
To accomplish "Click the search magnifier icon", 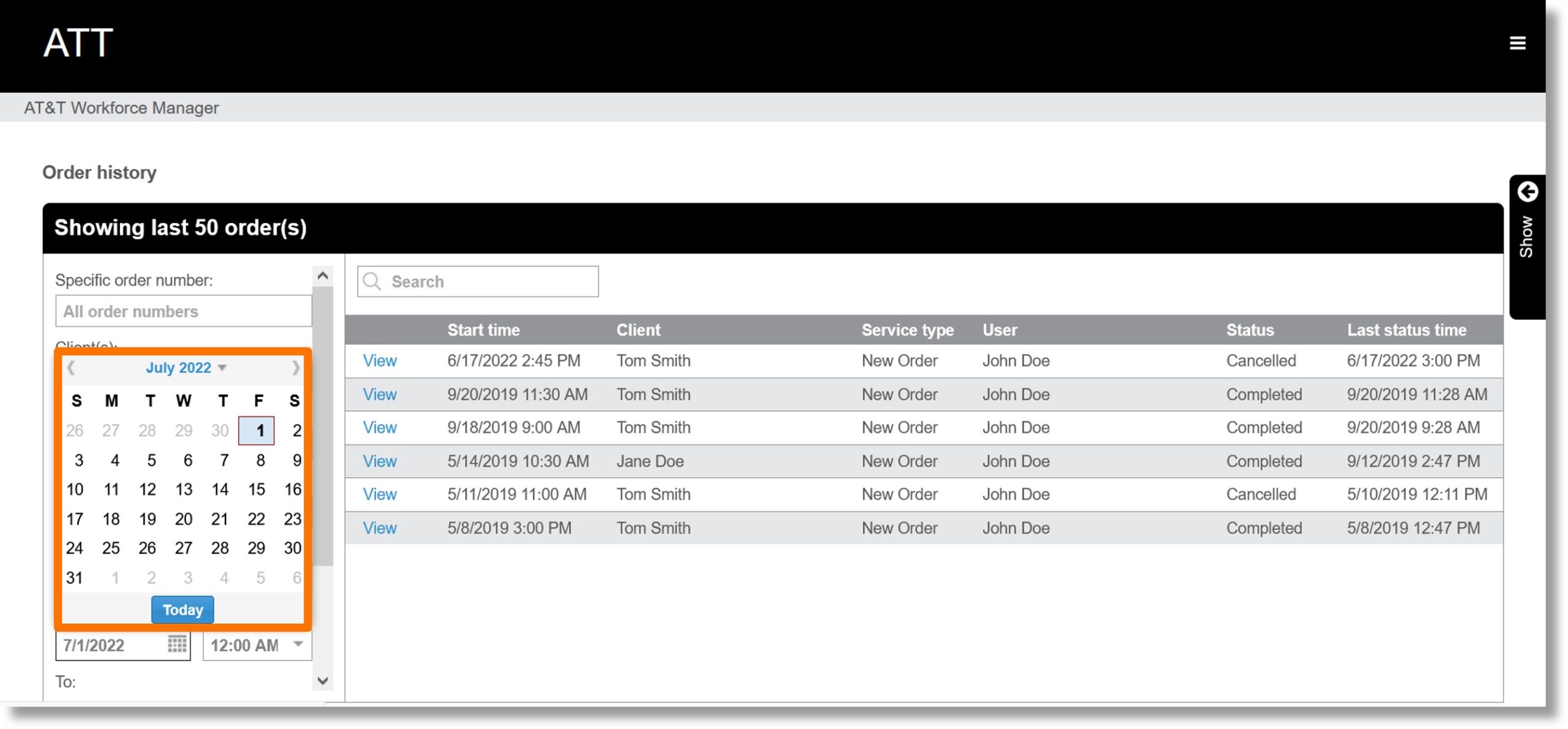I will coord(372,281).
